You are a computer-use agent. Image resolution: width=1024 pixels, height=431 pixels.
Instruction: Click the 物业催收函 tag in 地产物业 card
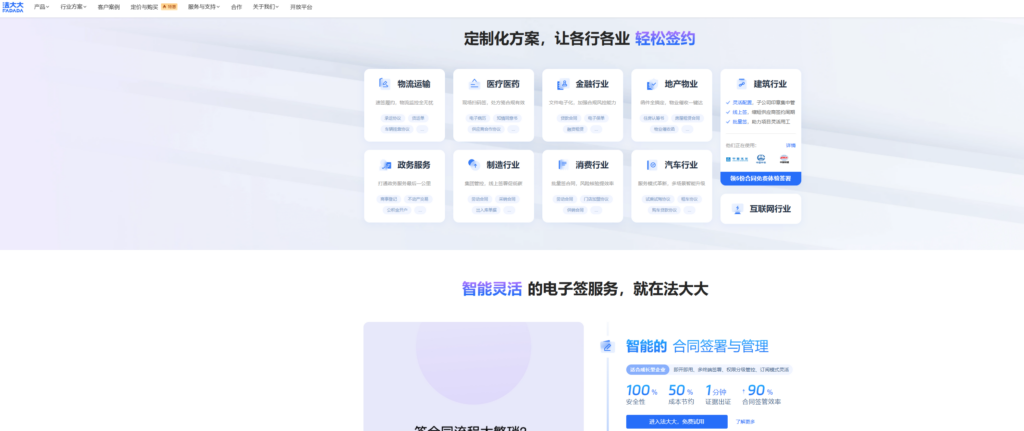[x=664, y=129]
